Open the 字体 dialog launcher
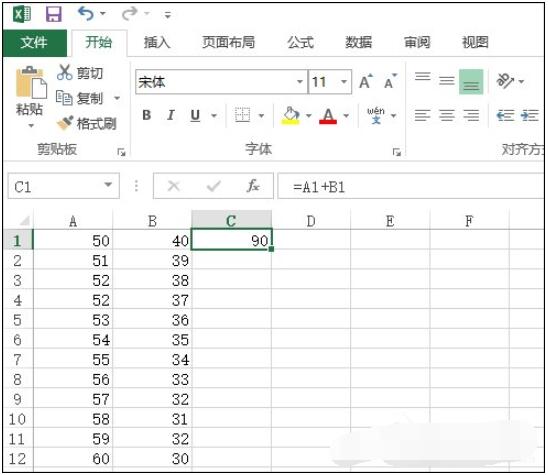548x475 pixels. pos(397,152)
